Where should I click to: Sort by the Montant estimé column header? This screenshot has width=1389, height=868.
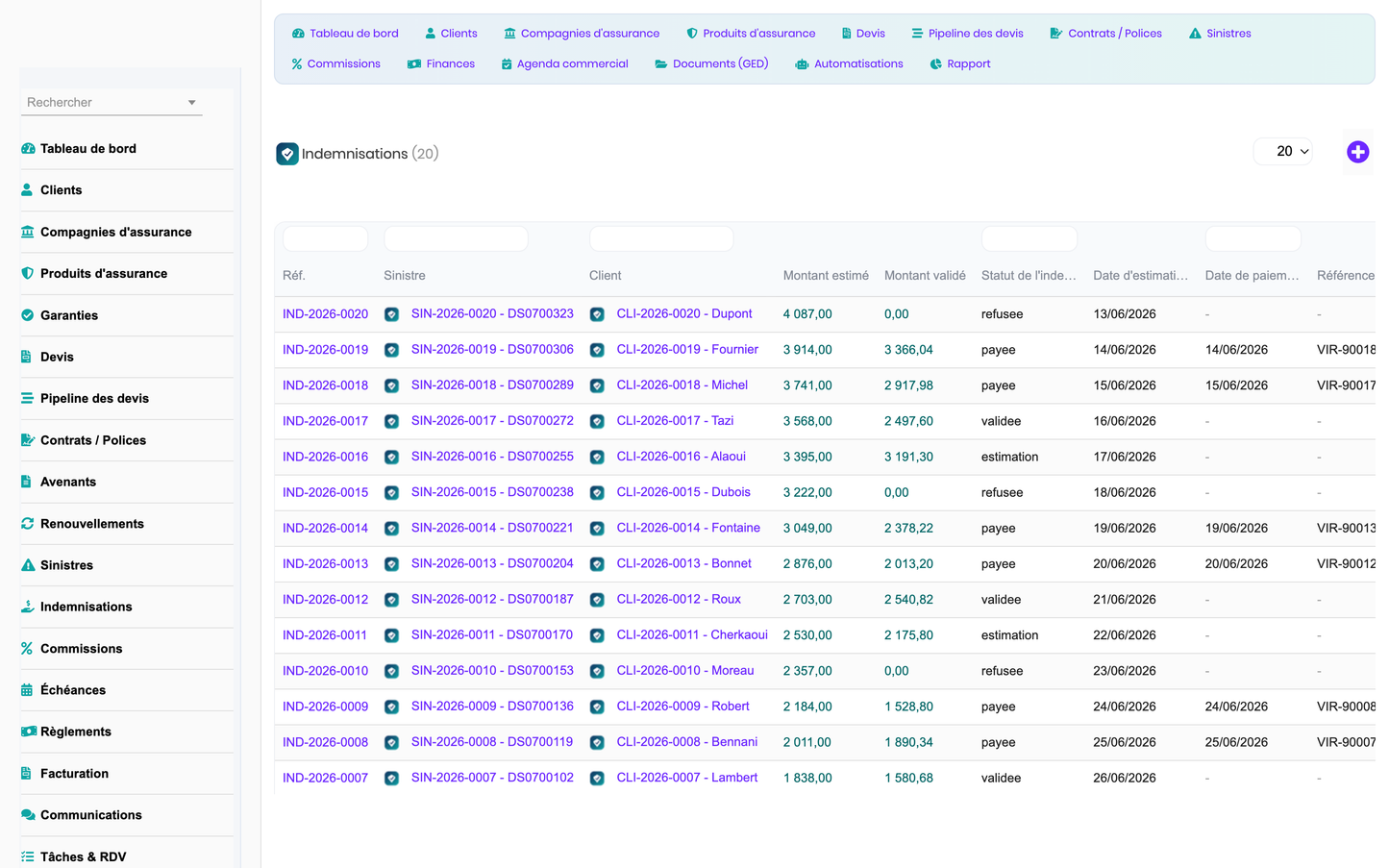coord(826,276)
